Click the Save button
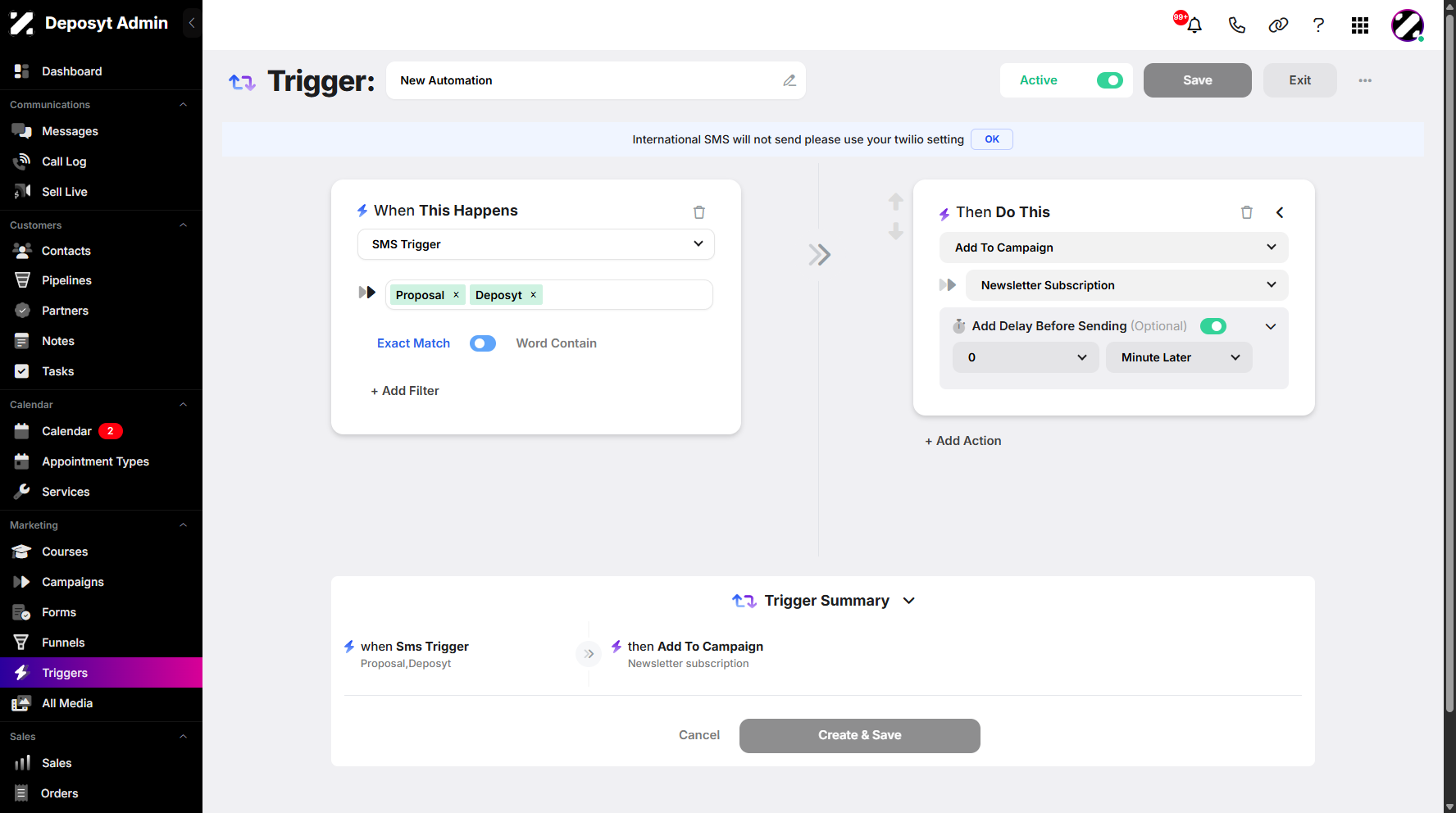 click(1198, 80)
